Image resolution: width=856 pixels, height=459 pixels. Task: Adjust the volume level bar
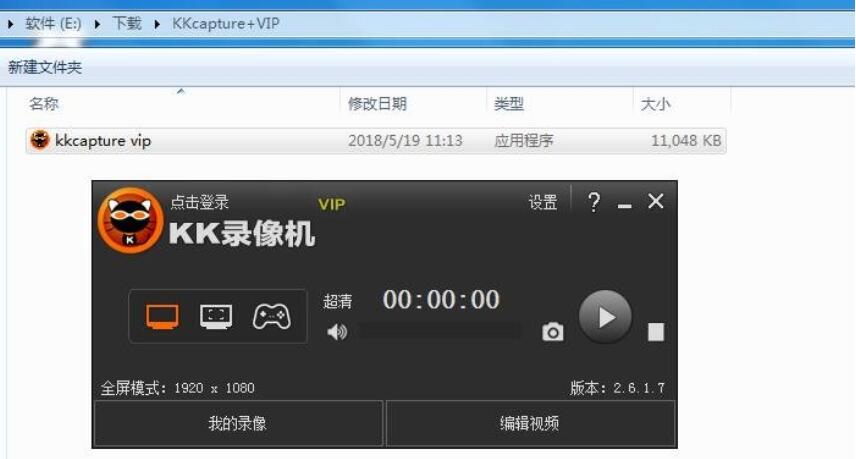click(440, 331)
